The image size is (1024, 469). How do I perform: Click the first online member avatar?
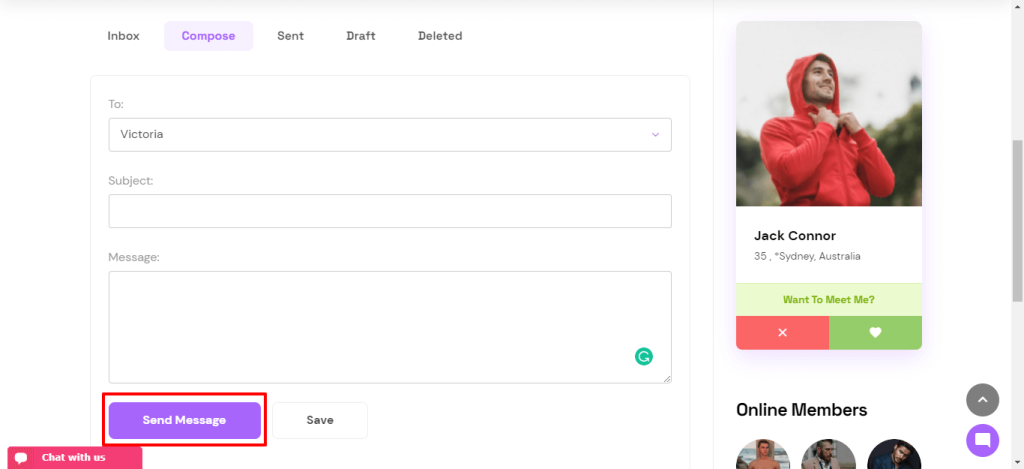click(x=763, y=455)
